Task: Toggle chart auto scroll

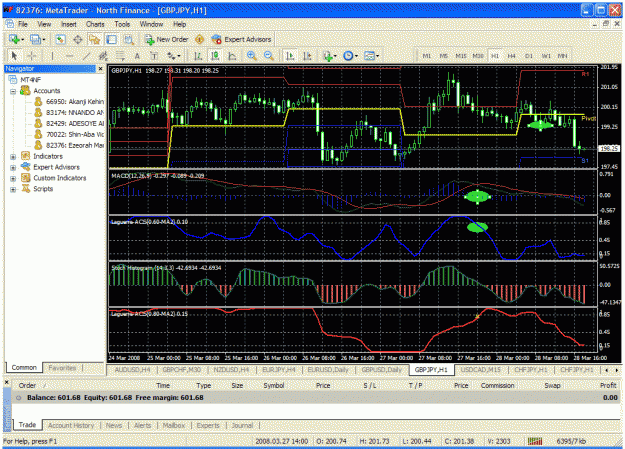Action: coord(290,56)
